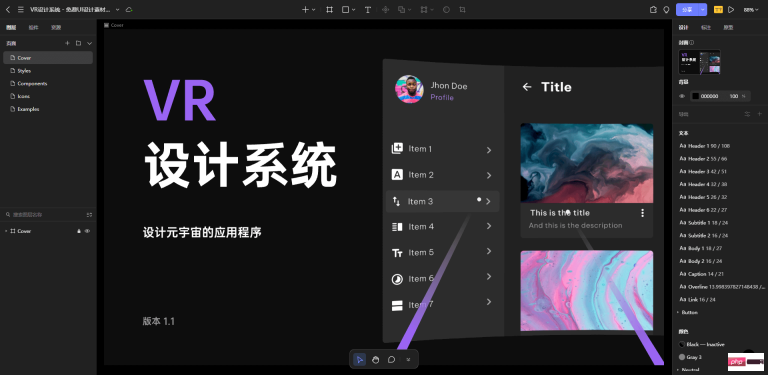
Task: Switch to the Prototype tab in right panel
Action: [728, 27]
